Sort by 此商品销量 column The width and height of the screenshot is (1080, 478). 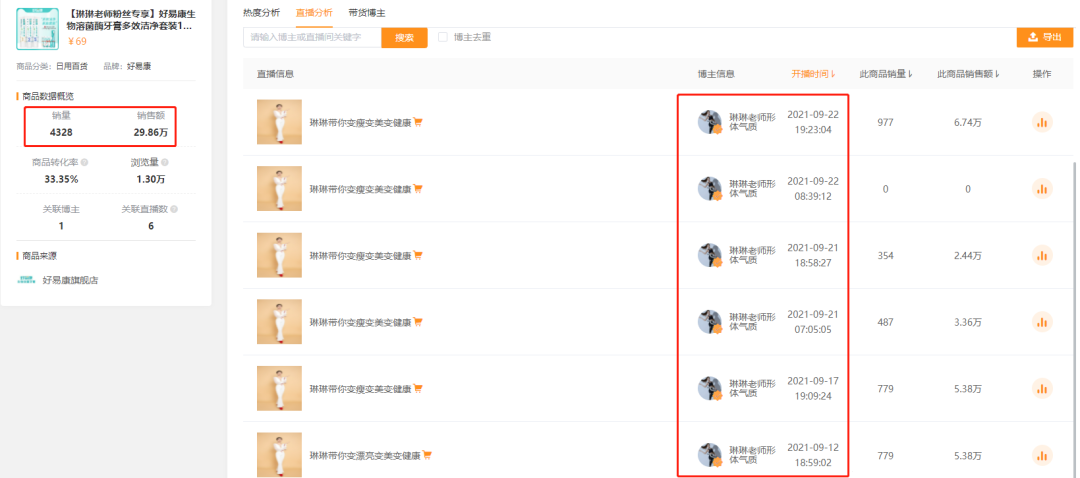tap(886, 74)
